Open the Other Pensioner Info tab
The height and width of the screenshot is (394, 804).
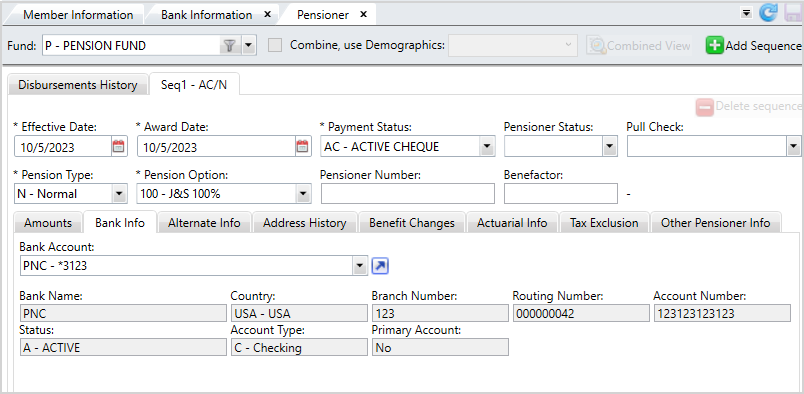(715, 223)
